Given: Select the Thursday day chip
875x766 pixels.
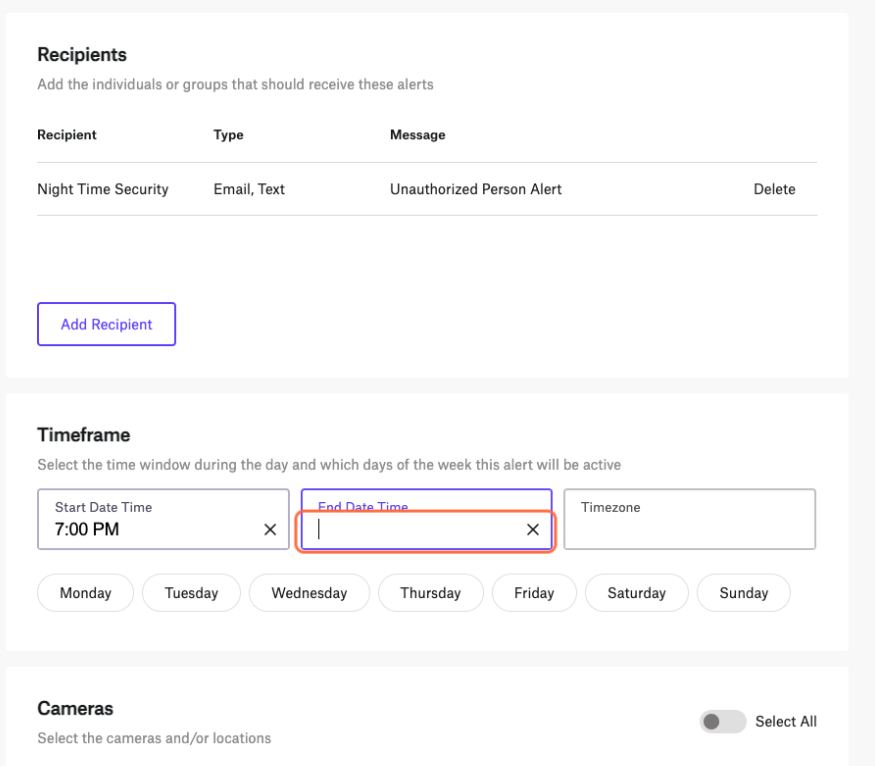Looking at the screenshot, I should (x=430, y=592).
